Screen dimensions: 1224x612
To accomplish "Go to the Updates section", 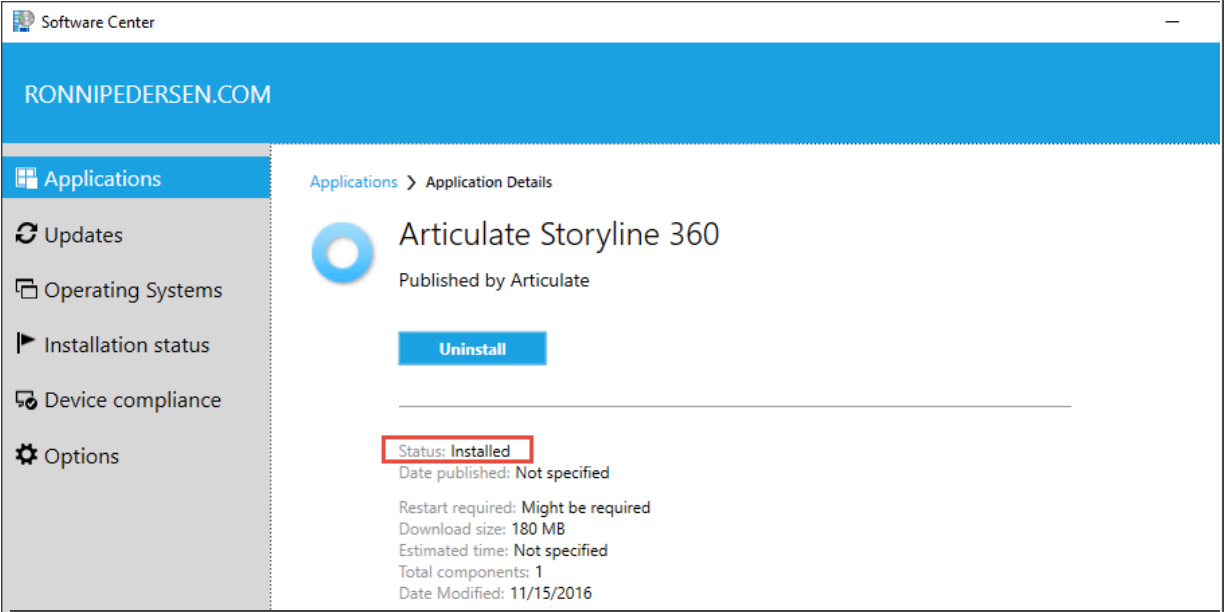I will tap(135, 234).
